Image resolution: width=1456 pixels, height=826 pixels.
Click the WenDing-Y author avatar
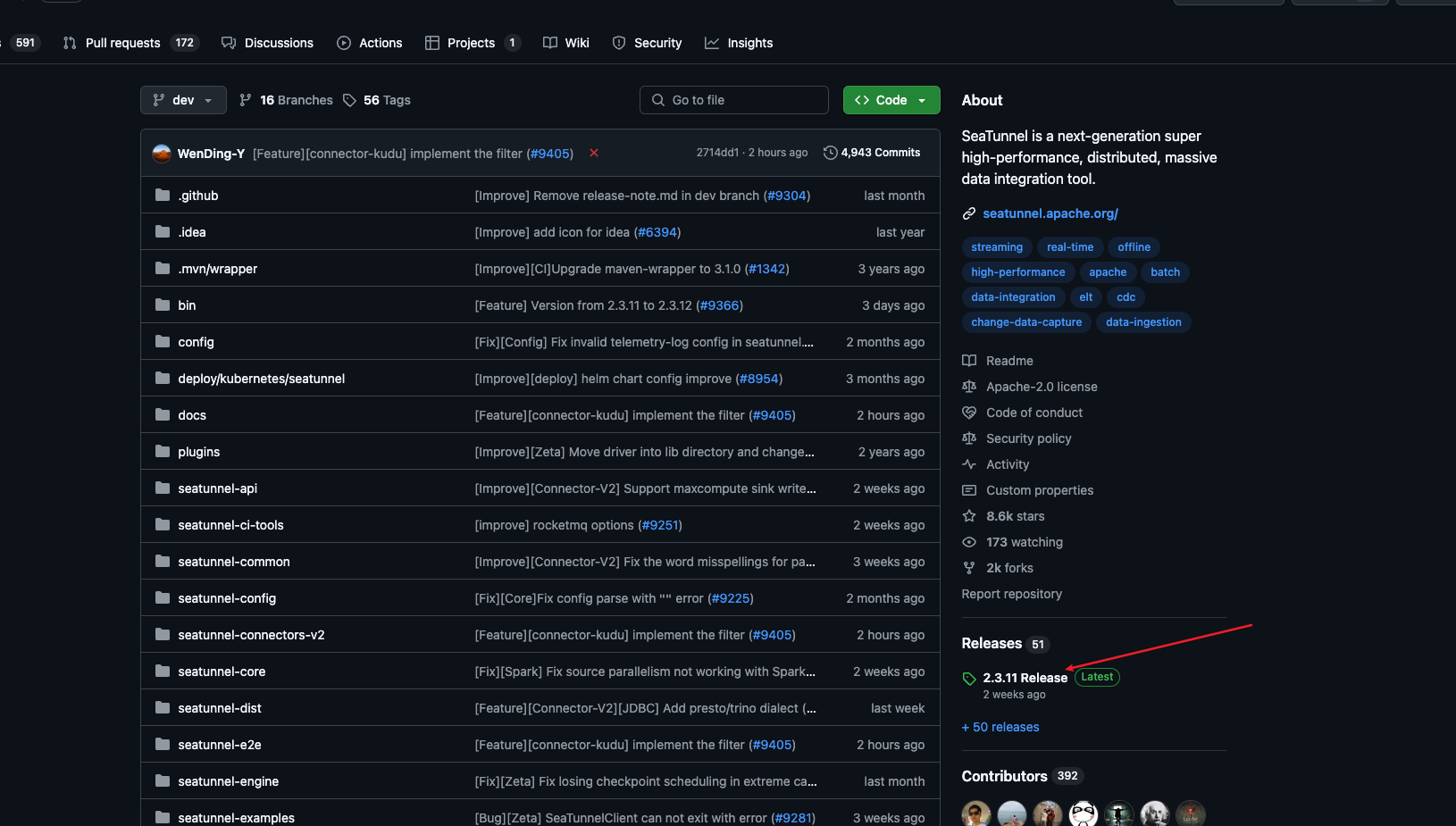pyautogui.click(x=162, y=154)
